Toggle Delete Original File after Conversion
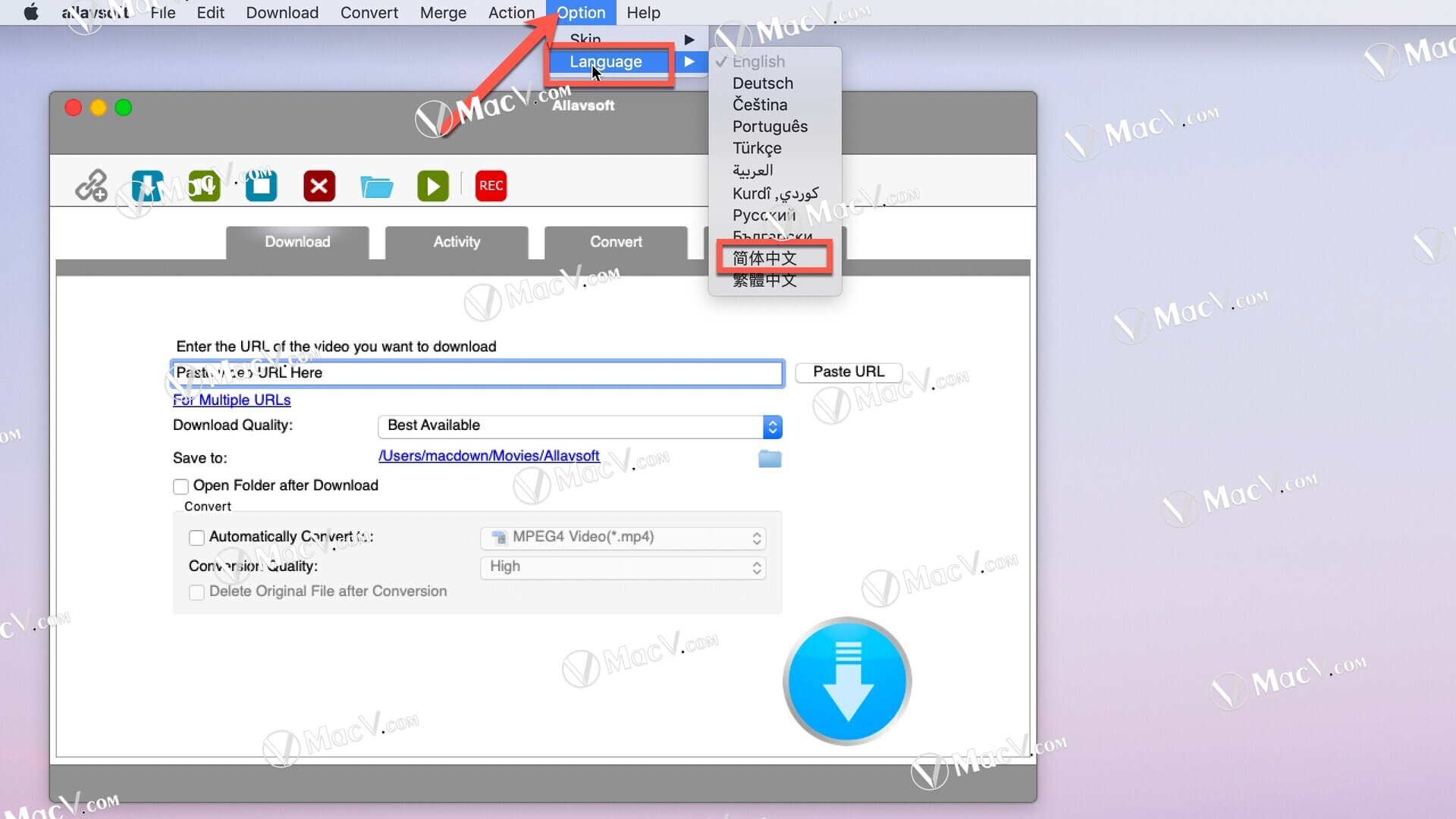Image resolution: width=1456 pixels, height=819 pixels. [196, 591]
